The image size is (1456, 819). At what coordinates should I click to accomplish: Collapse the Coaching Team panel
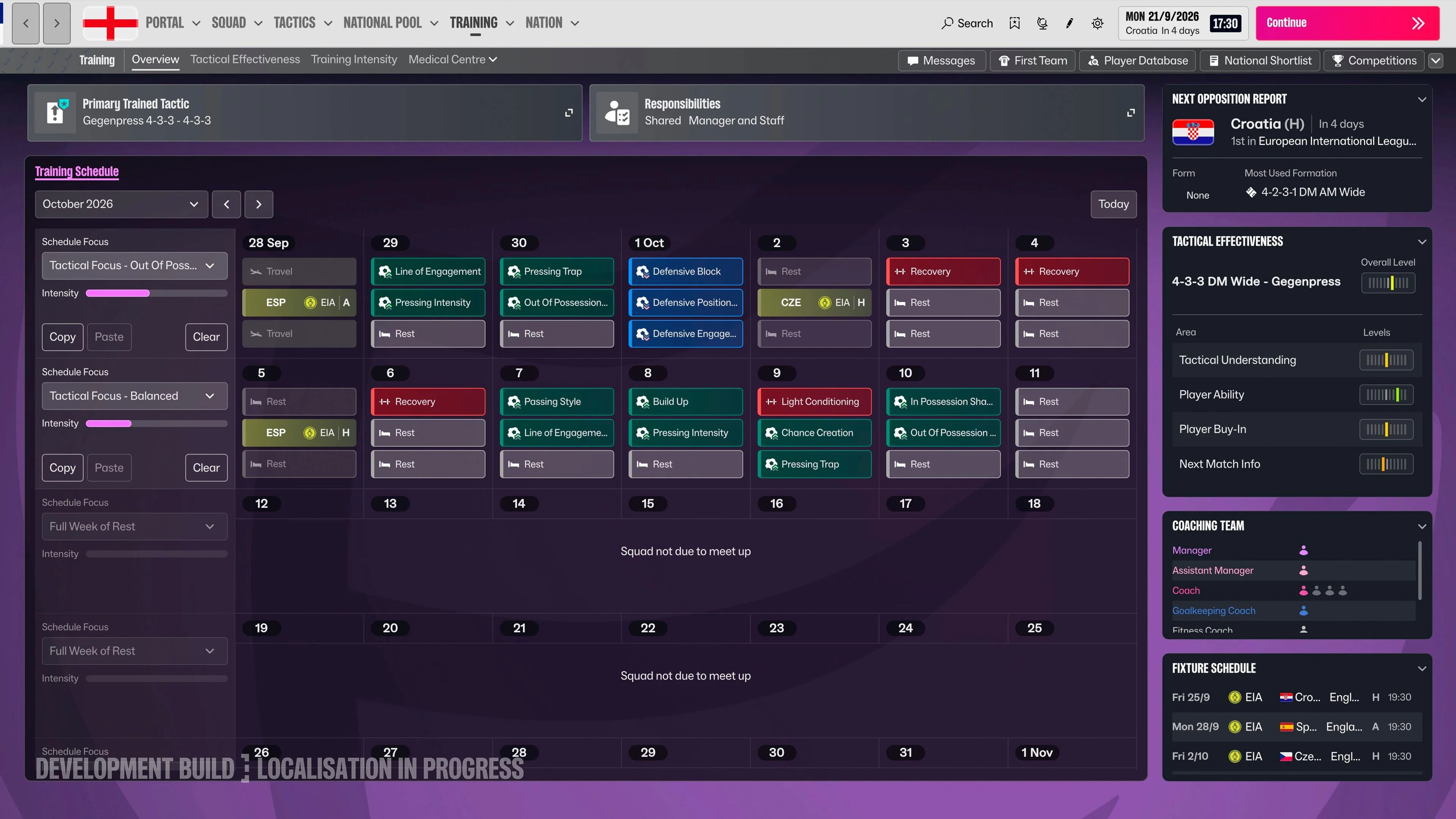click(1421, 526)
